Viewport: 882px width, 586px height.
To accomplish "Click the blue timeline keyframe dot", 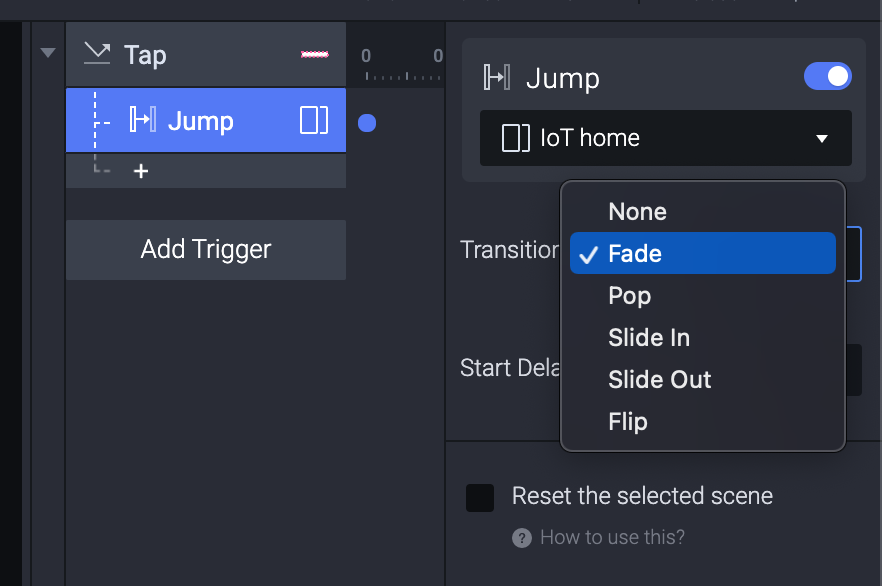I will tap(367, 123).
